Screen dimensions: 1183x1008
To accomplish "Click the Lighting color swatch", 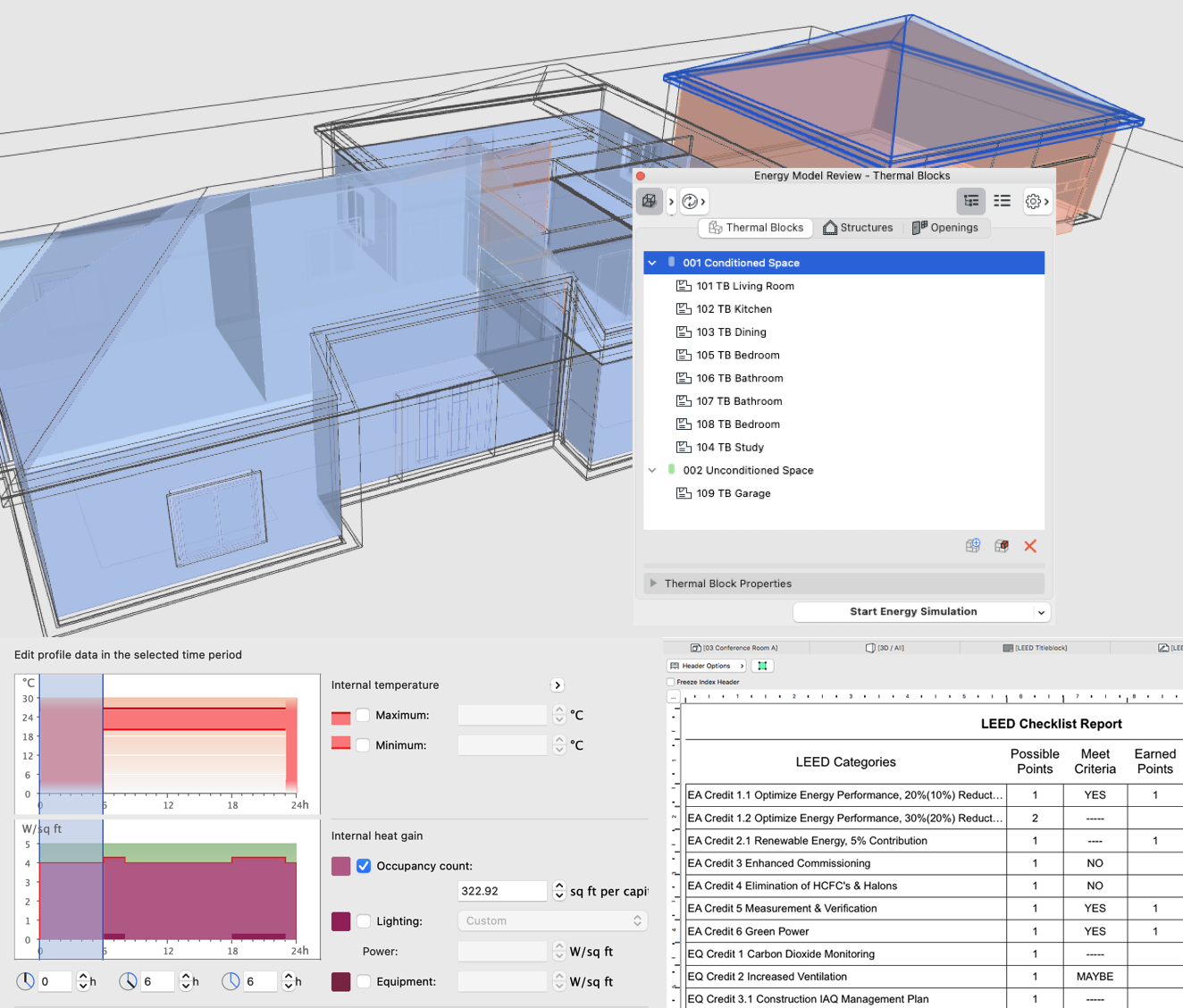I will [x=340, y=921].
